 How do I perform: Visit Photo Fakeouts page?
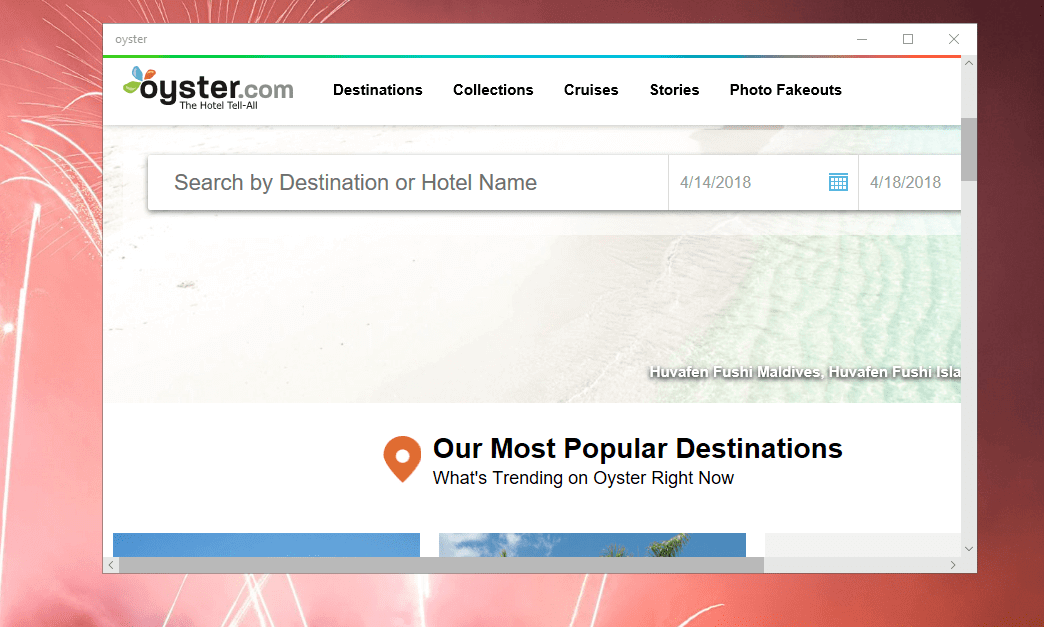tap(786, 90)
